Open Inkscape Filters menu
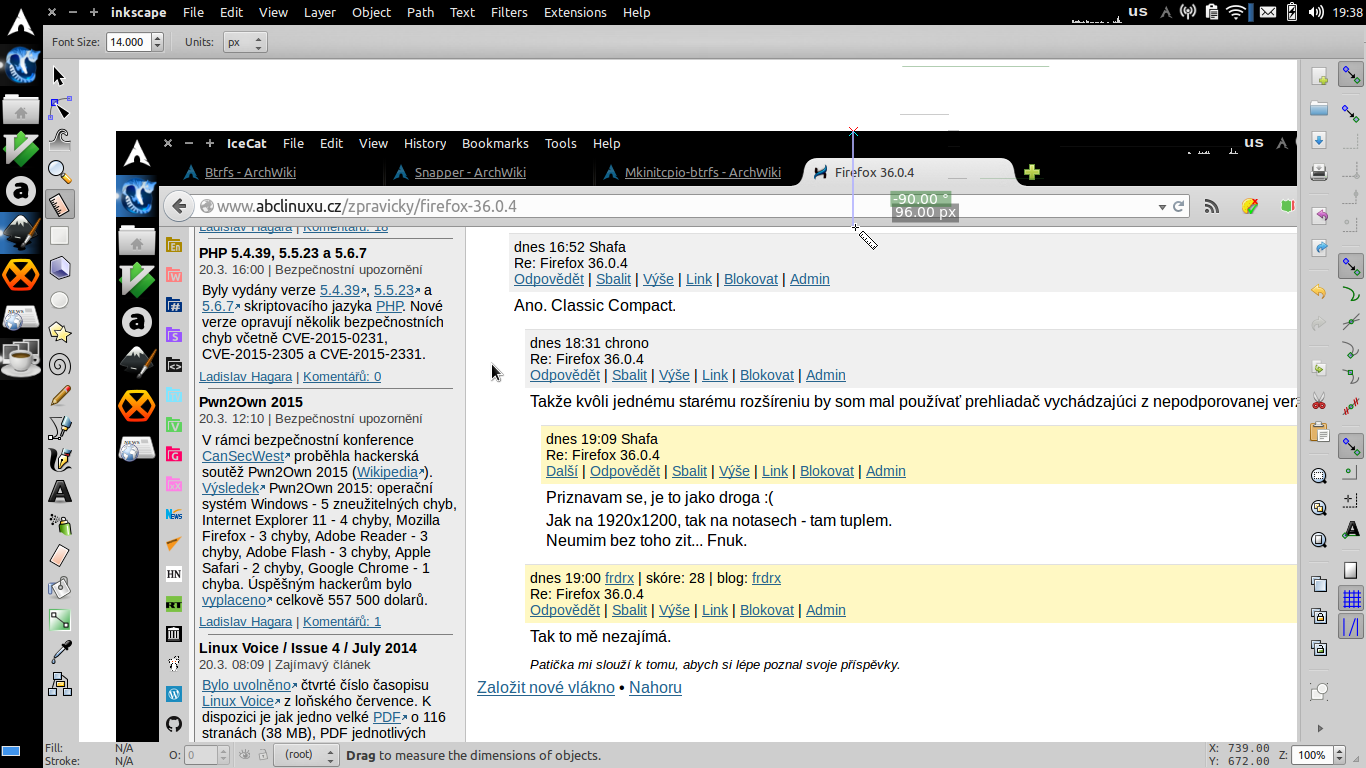 (x=509, y=12)
